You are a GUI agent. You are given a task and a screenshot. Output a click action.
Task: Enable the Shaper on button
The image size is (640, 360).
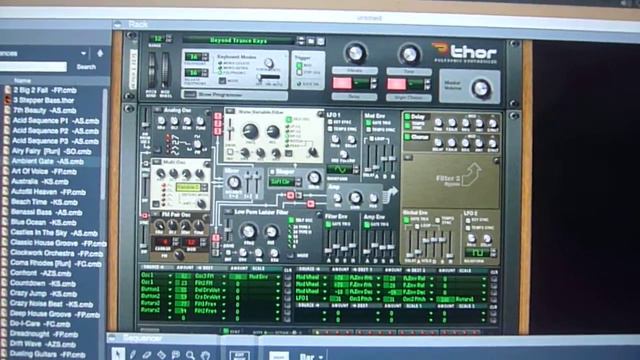(272, 172)
